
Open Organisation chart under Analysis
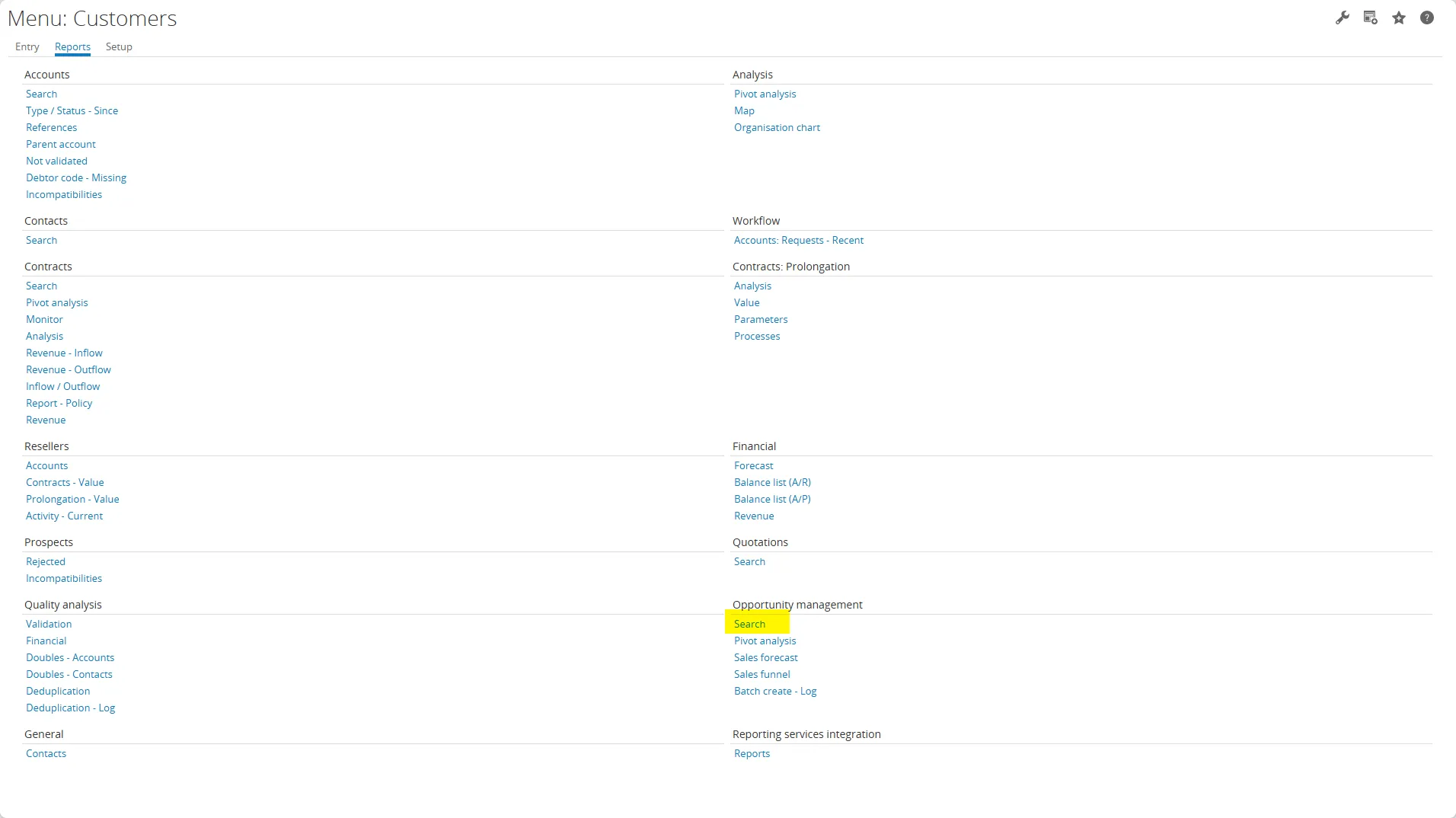(x=777, y=127)
